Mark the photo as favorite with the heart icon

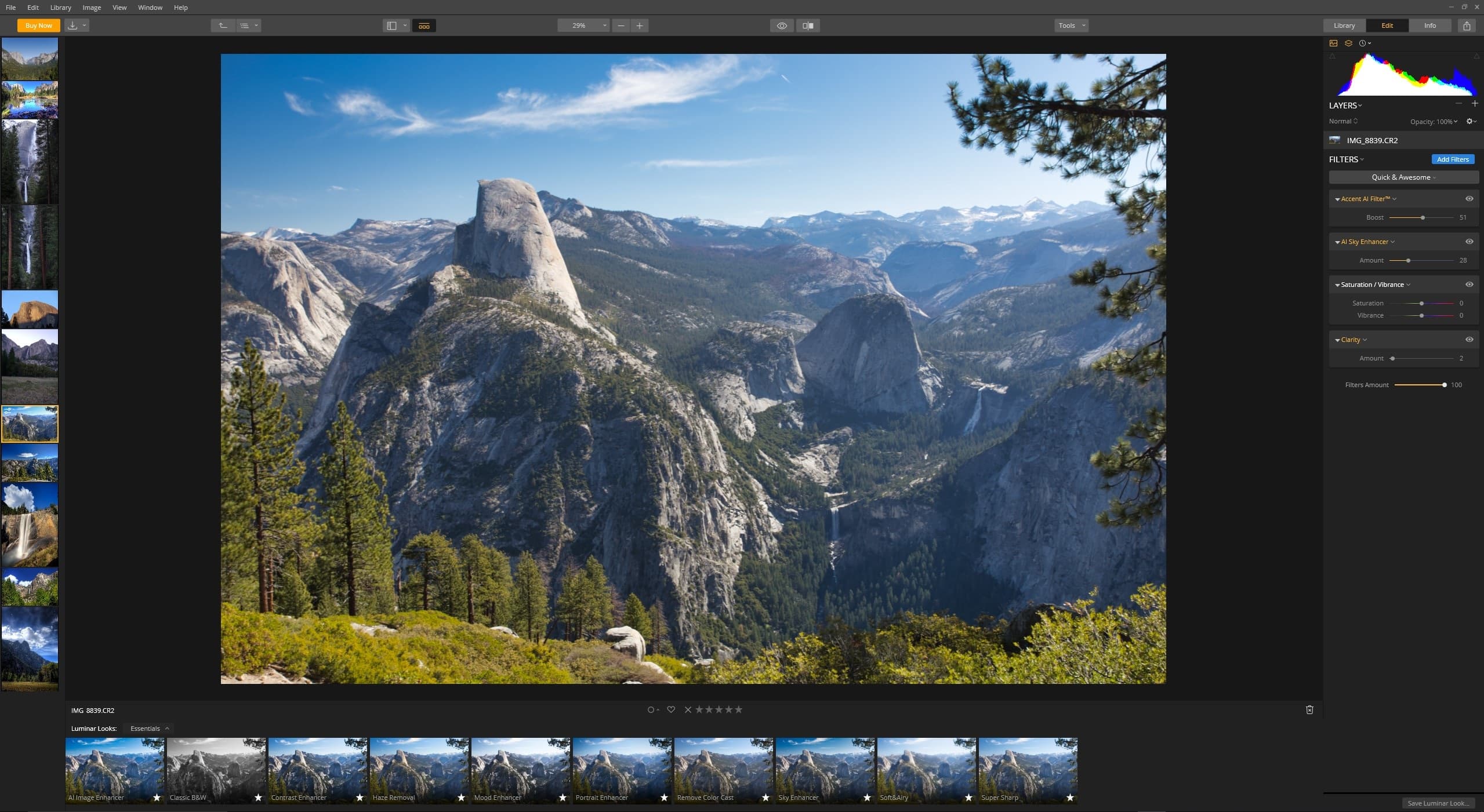click(x=671, y=709)
